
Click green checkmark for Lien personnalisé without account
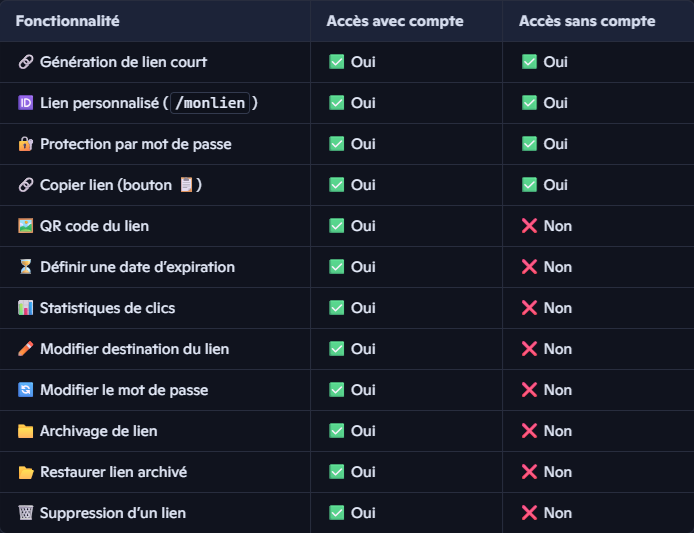530,103
